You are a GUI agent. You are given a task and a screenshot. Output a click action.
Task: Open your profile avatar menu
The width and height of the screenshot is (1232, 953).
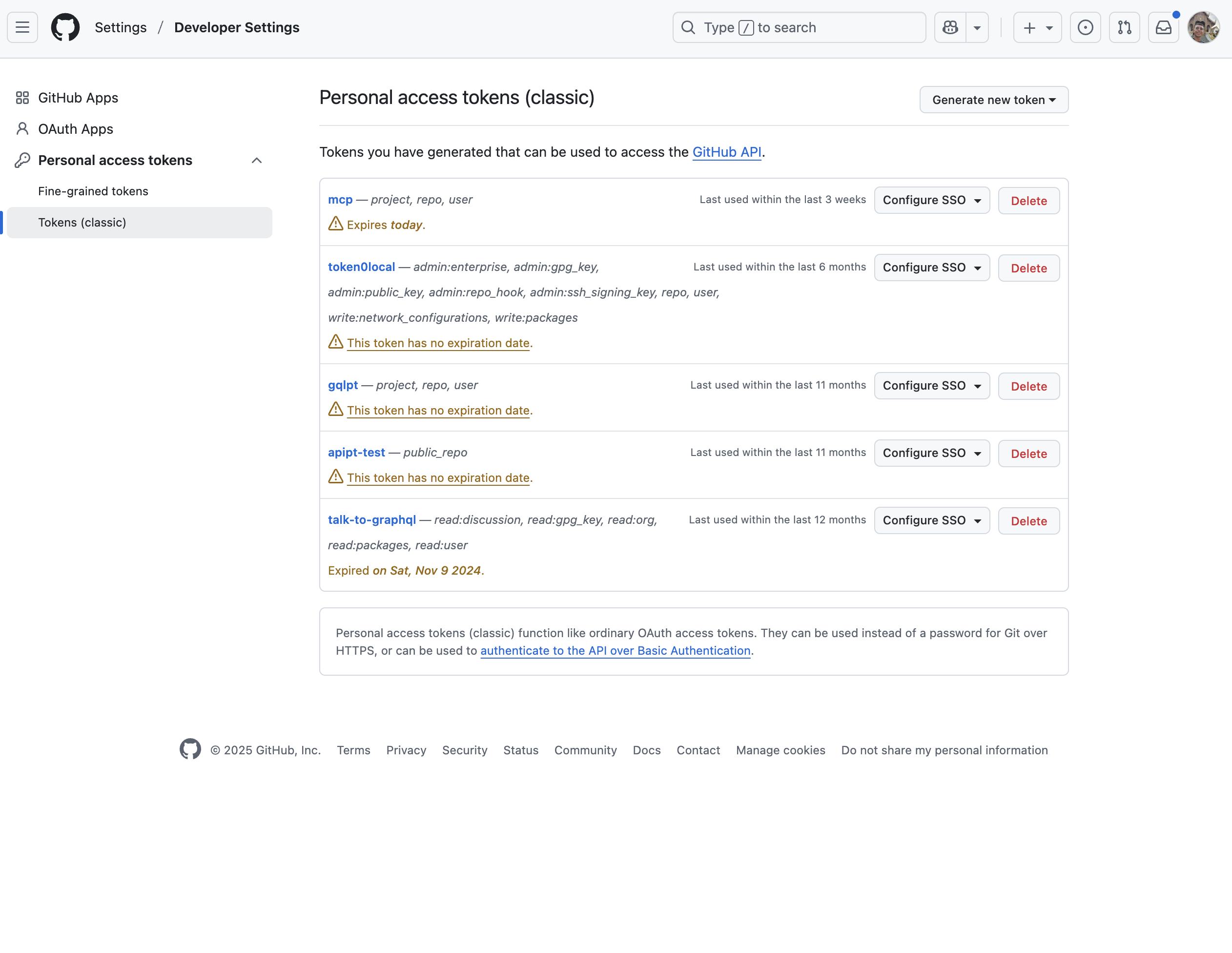(x=1203, y=26)
